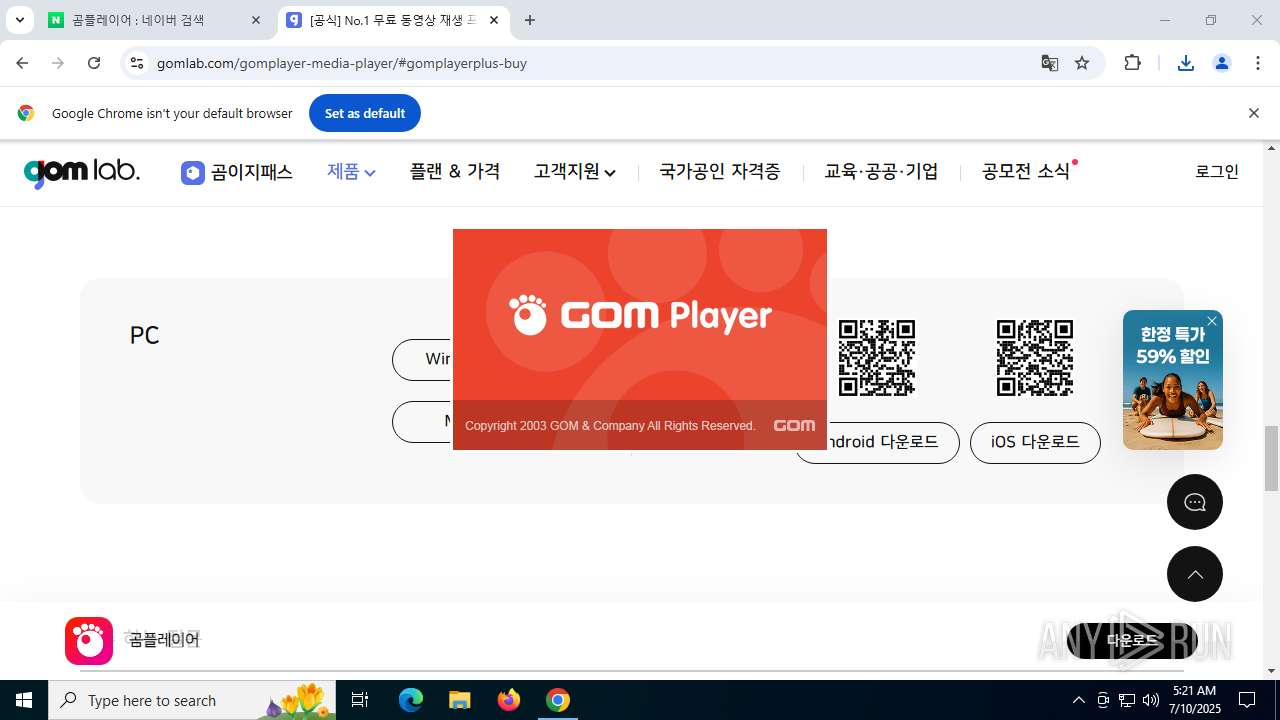View site information icon

[x=137, y=63]
